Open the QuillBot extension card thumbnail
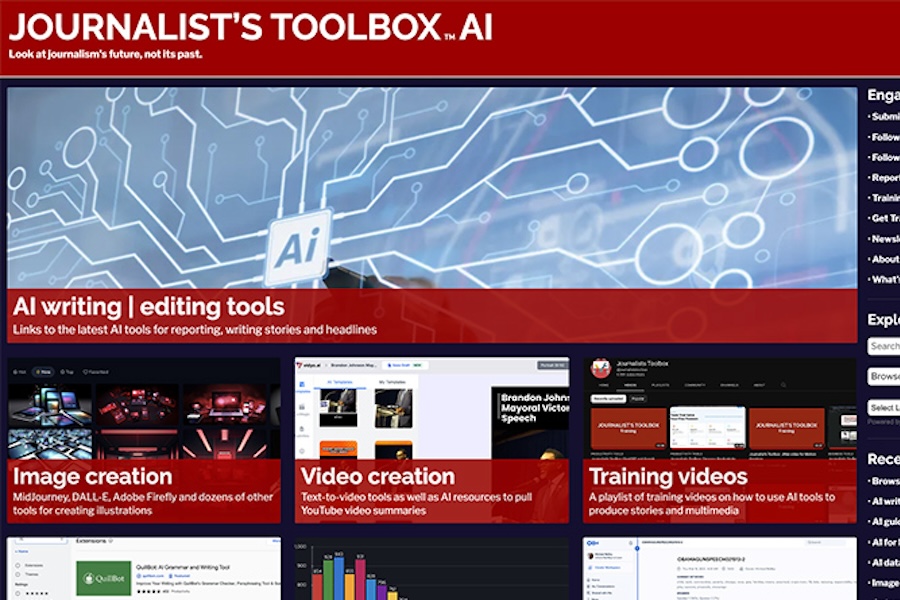 144,568
